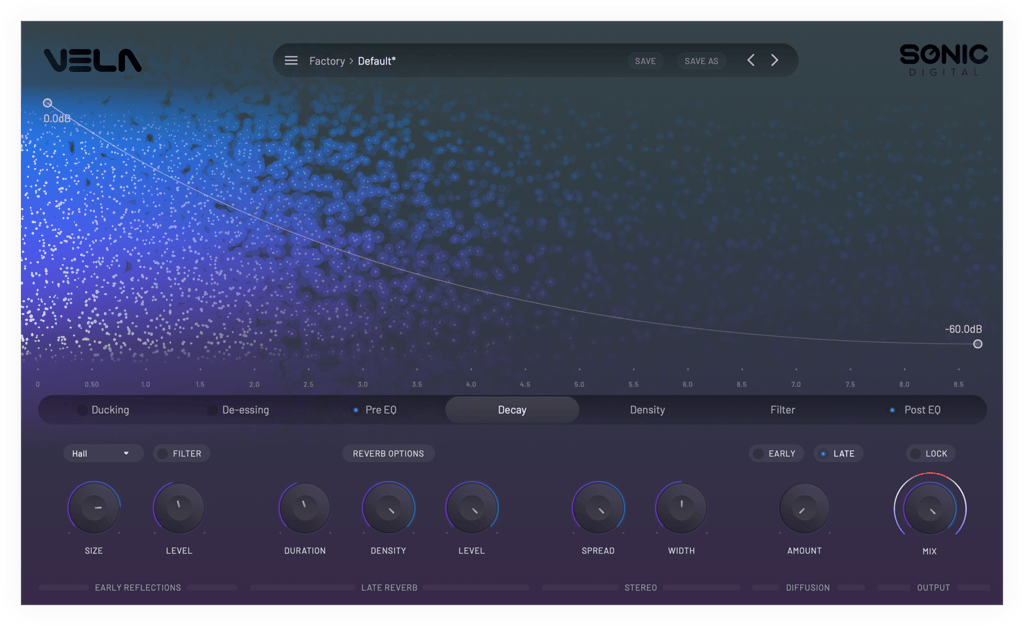Go to next preset arrow

775,60
